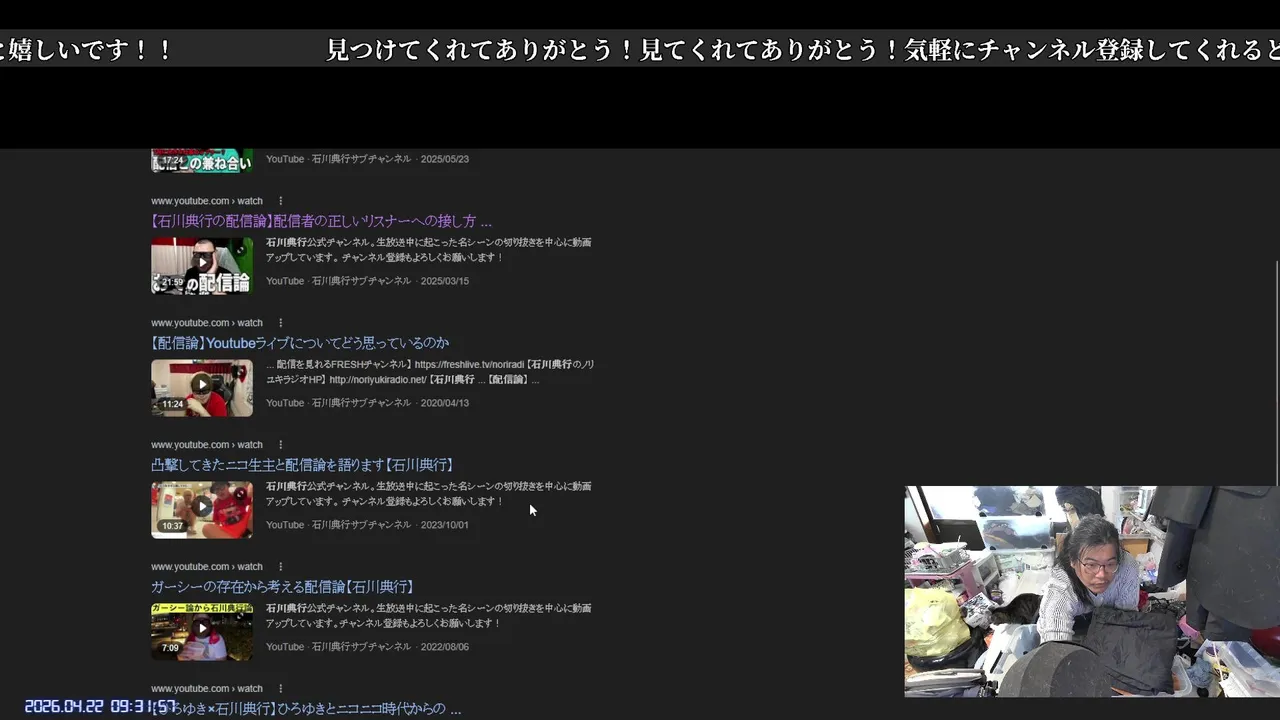Play the 7:09 ガーシー video thumbnail
1280x720 pixels.
click(x=202, y=631)
